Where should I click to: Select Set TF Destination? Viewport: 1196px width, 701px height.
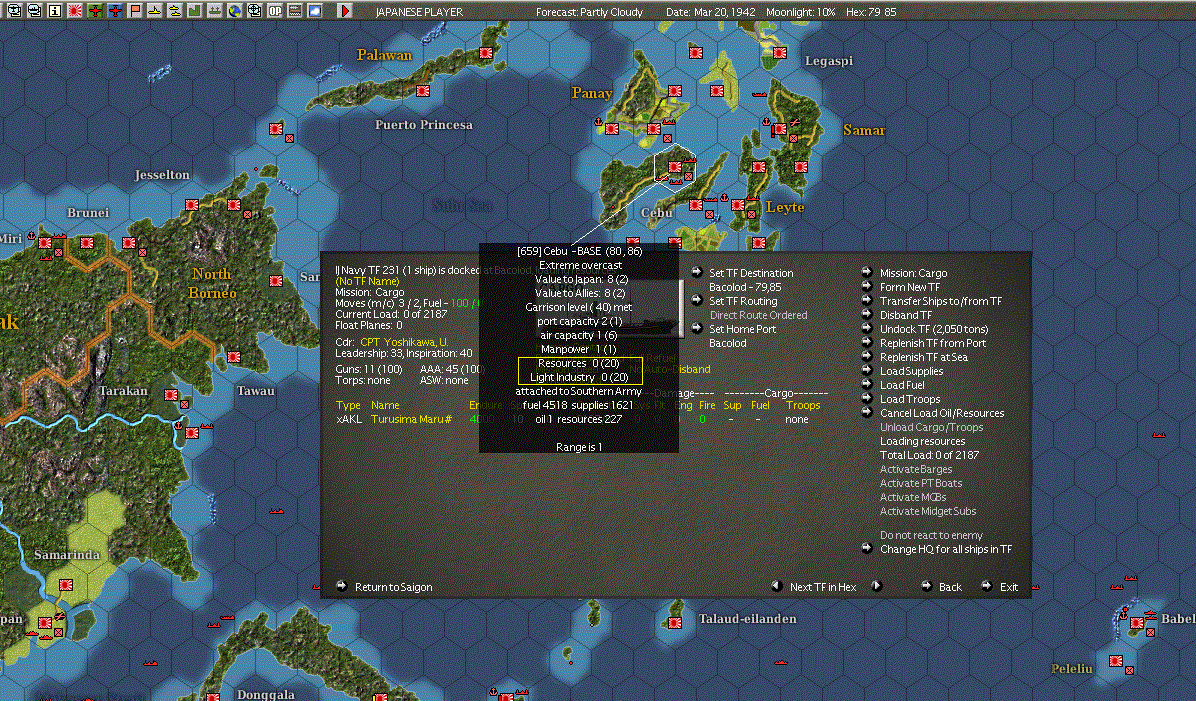click(x=751, y=273)
